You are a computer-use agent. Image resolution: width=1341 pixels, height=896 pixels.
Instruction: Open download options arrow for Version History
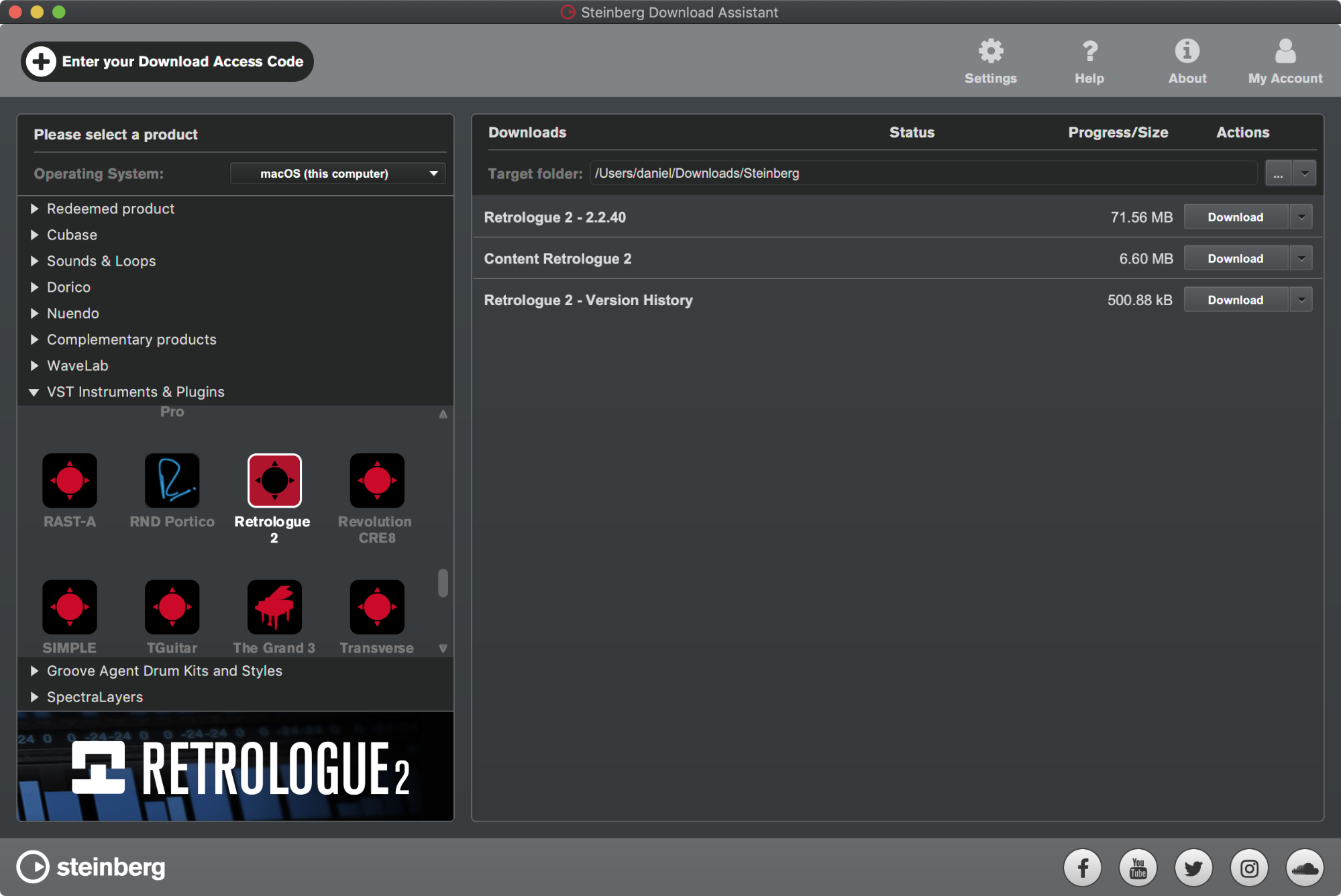[1301, 300]
